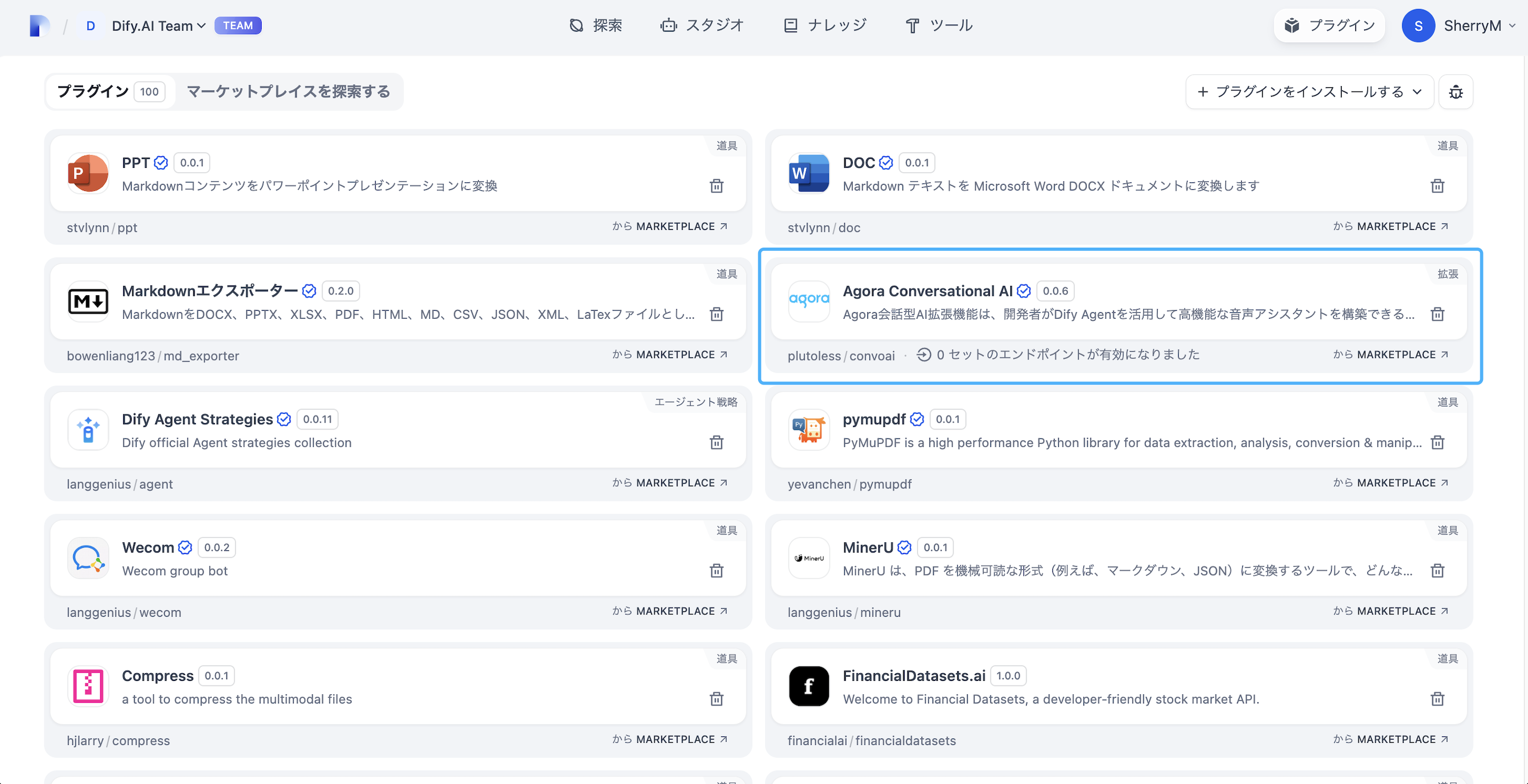Open the ツール navigation item
The image size is (1528, 784).
[939, 26]
